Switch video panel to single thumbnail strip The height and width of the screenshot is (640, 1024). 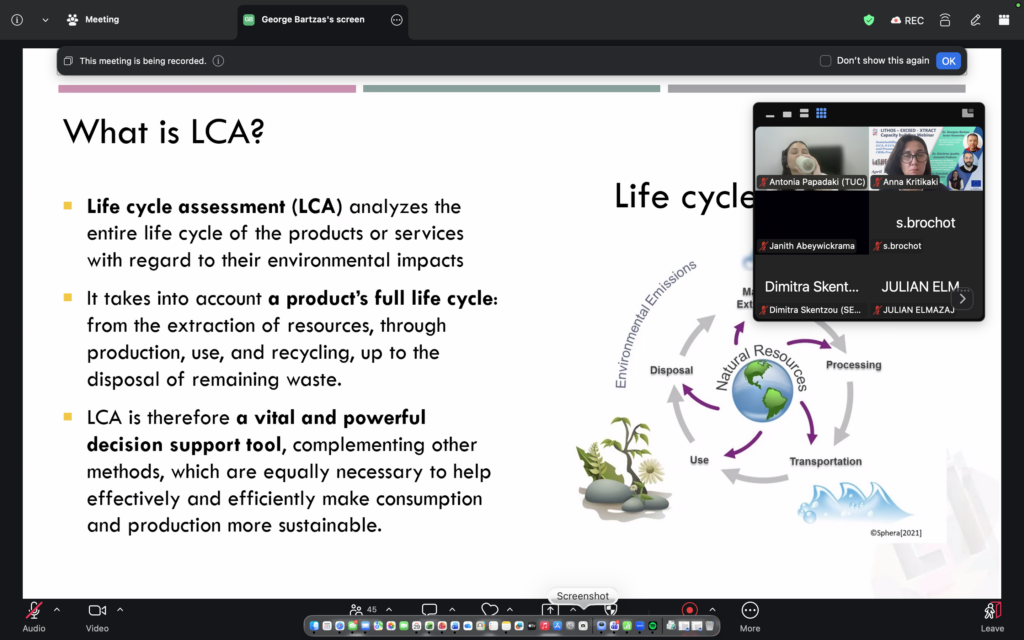[787, 114]
